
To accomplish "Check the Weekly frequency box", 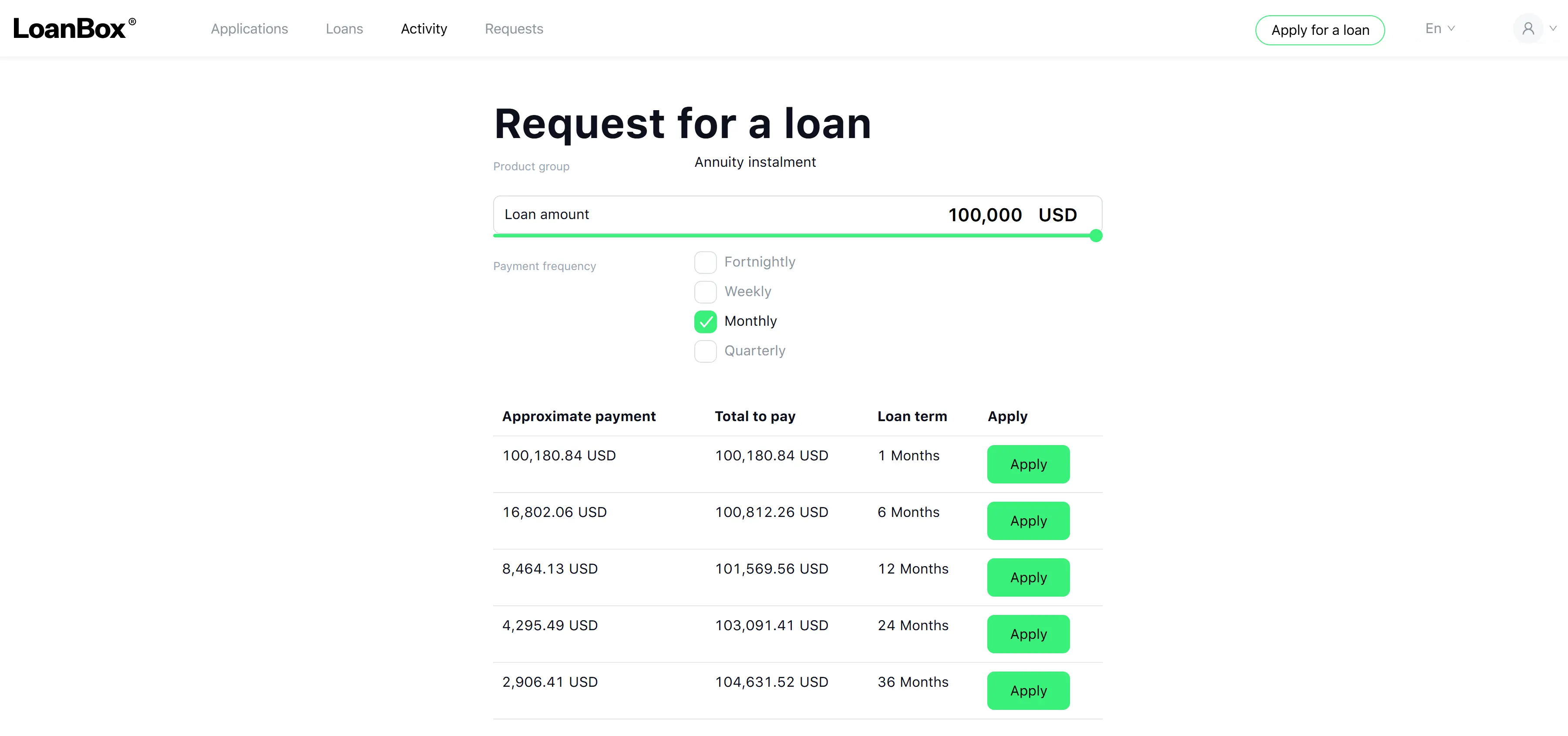I will 706,292.
